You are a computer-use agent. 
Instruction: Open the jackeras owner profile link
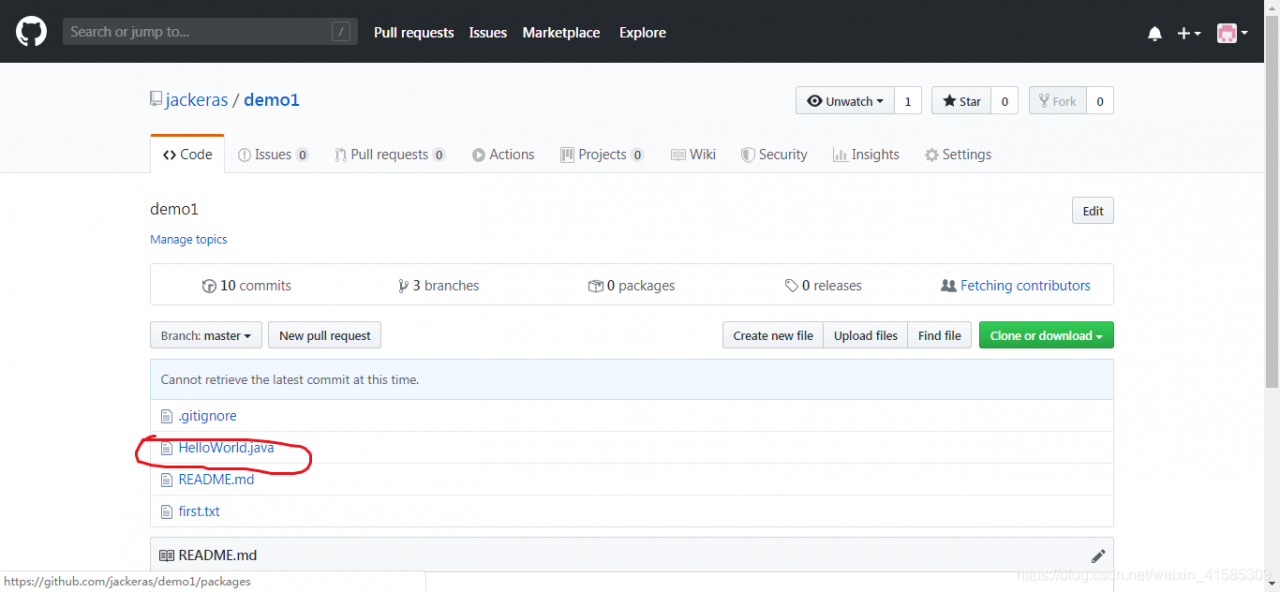click(x=197, y=100)
